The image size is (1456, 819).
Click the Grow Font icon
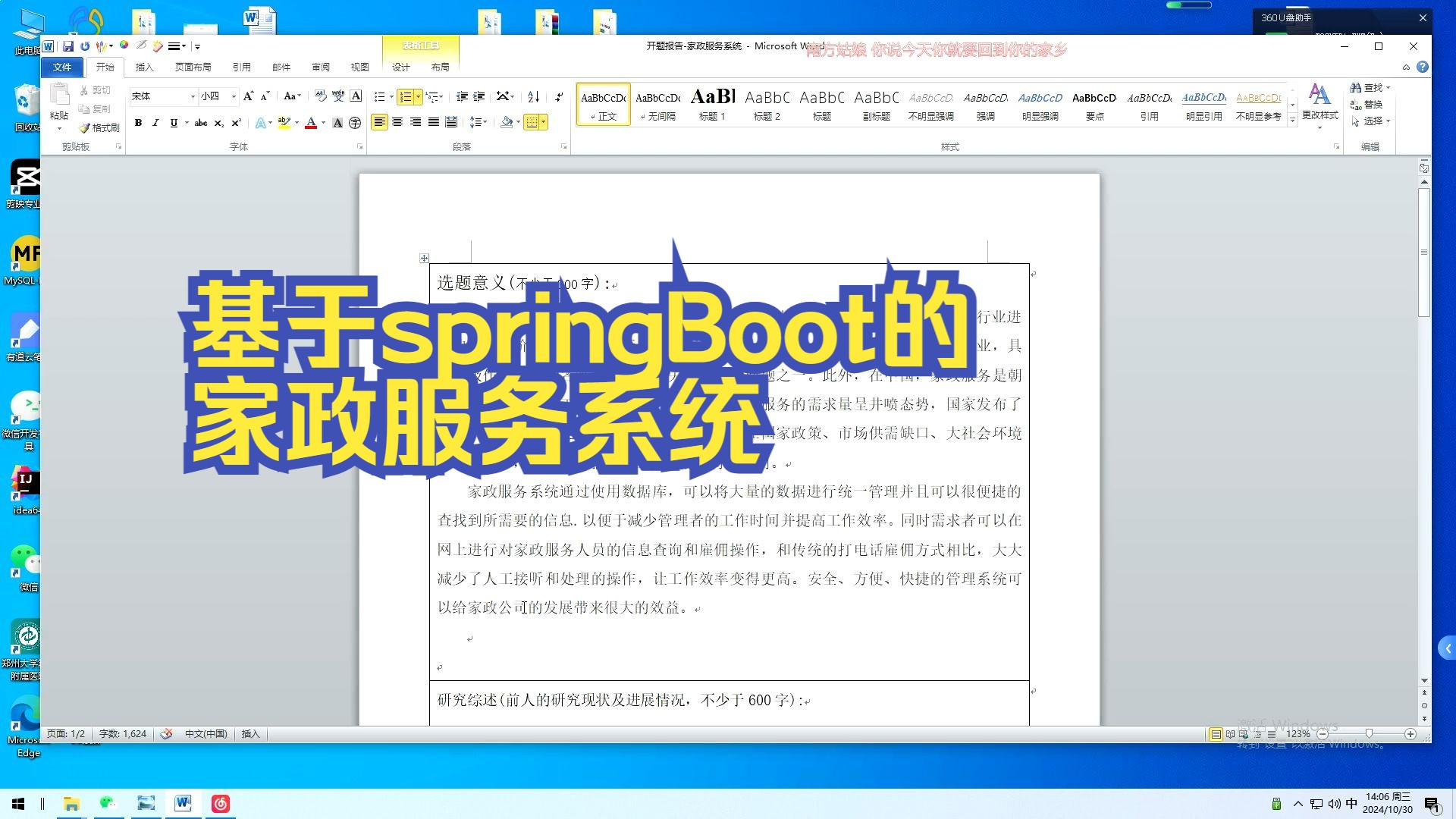click(248, 96)
